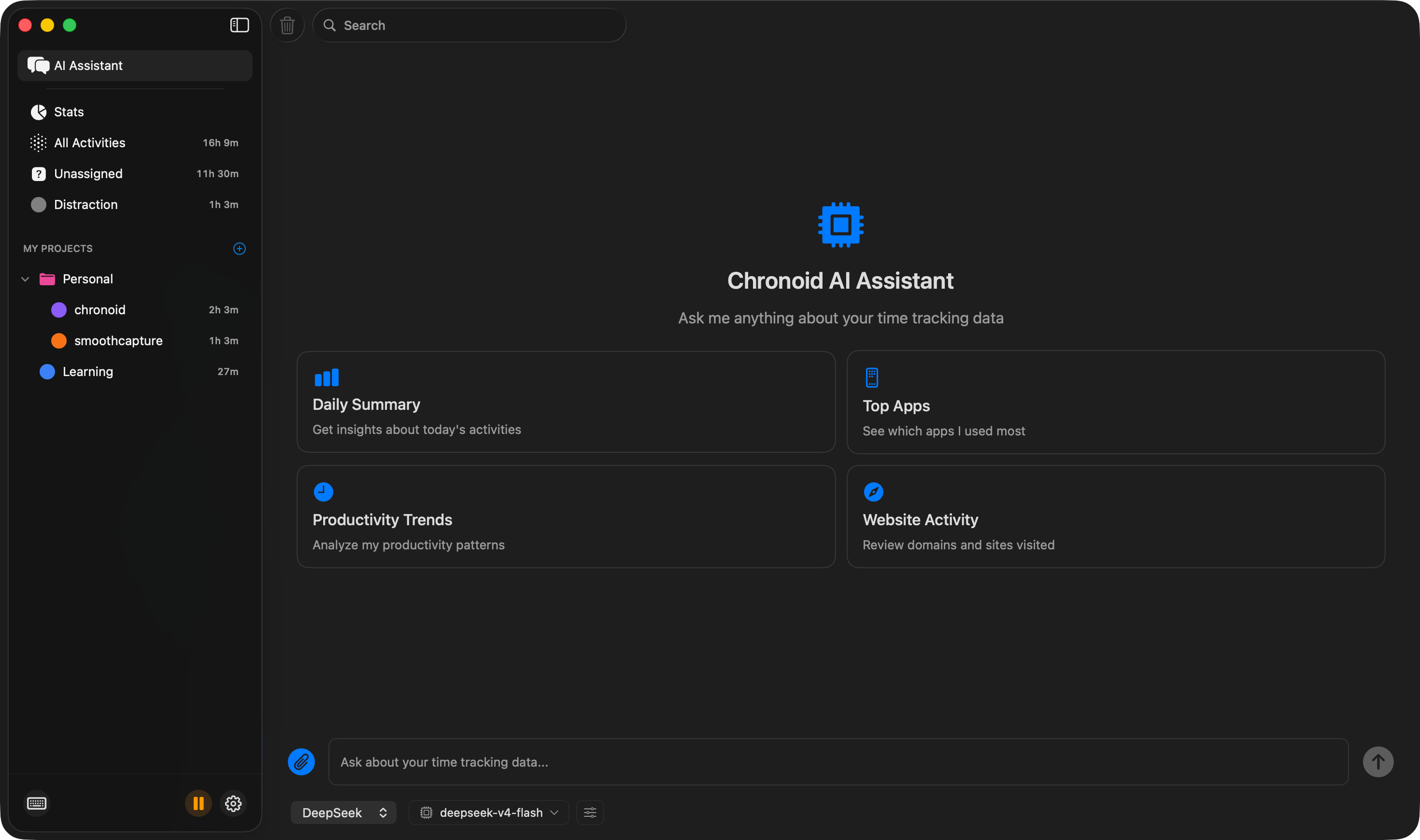
Task: Click the pink Personal folder icon
Action: (47, 279)
